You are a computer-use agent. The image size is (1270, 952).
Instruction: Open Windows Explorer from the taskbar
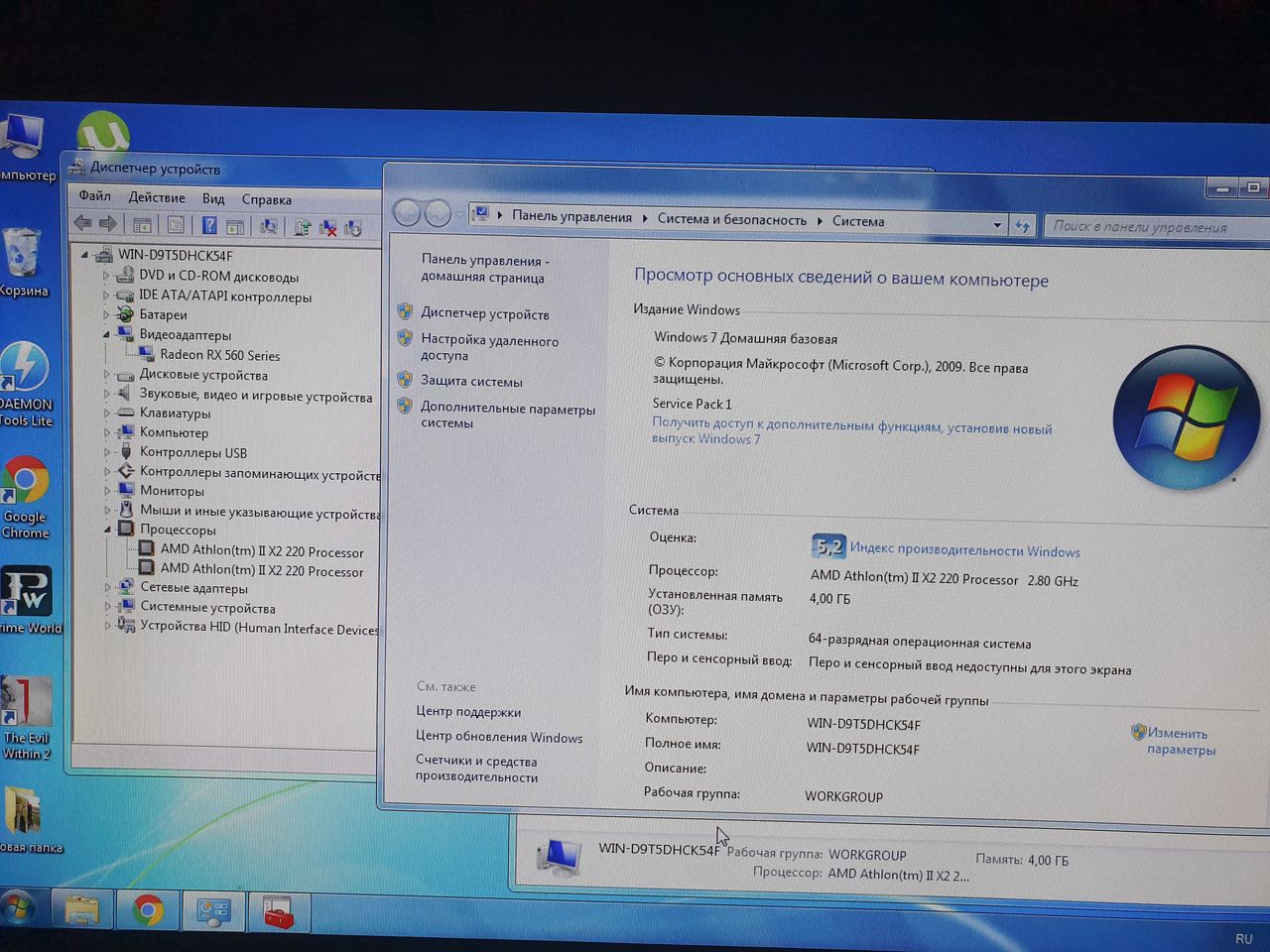pos(81,910)
